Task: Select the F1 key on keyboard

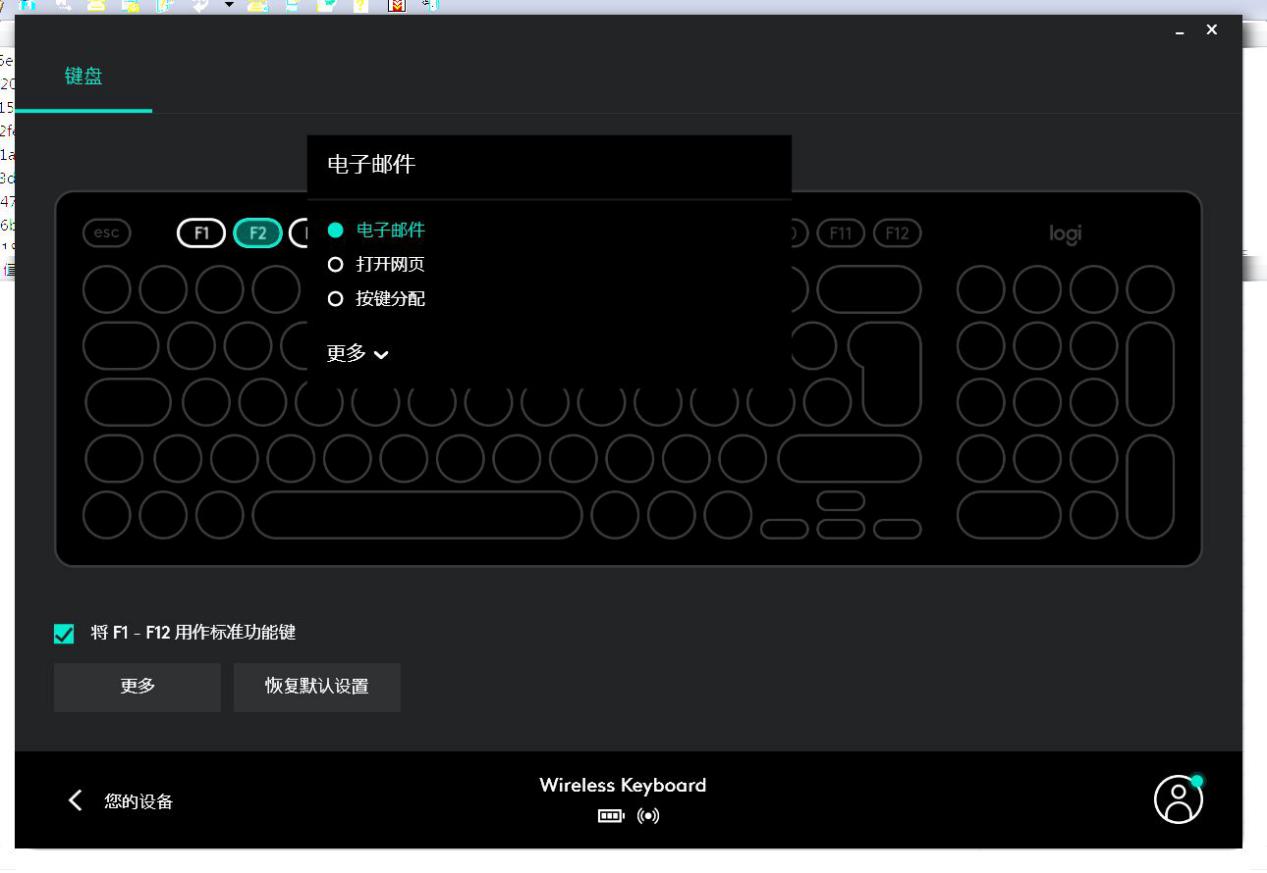Action: coord(201,233)
